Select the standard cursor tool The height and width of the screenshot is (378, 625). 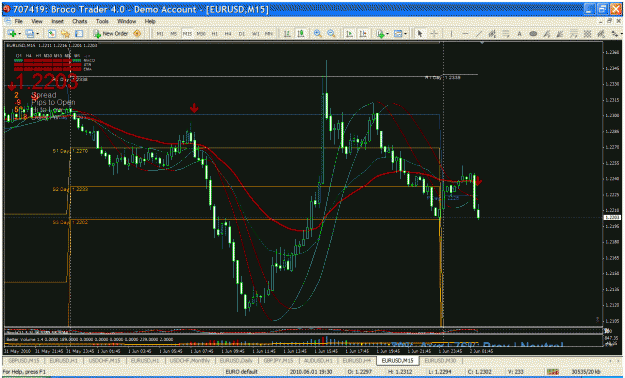coord(419,34)
